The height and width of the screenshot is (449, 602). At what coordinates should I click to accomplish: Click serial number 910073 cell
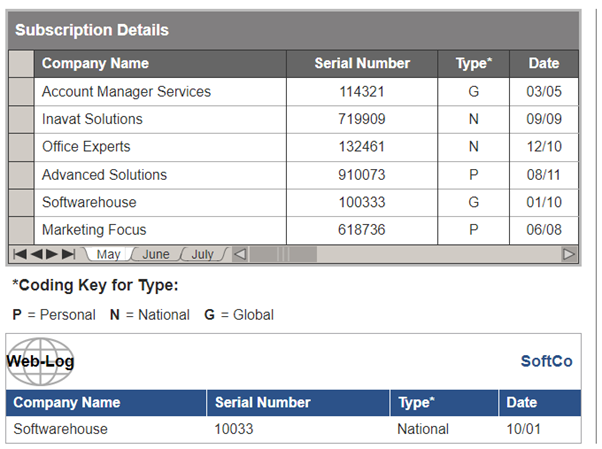tap(362, 175)
